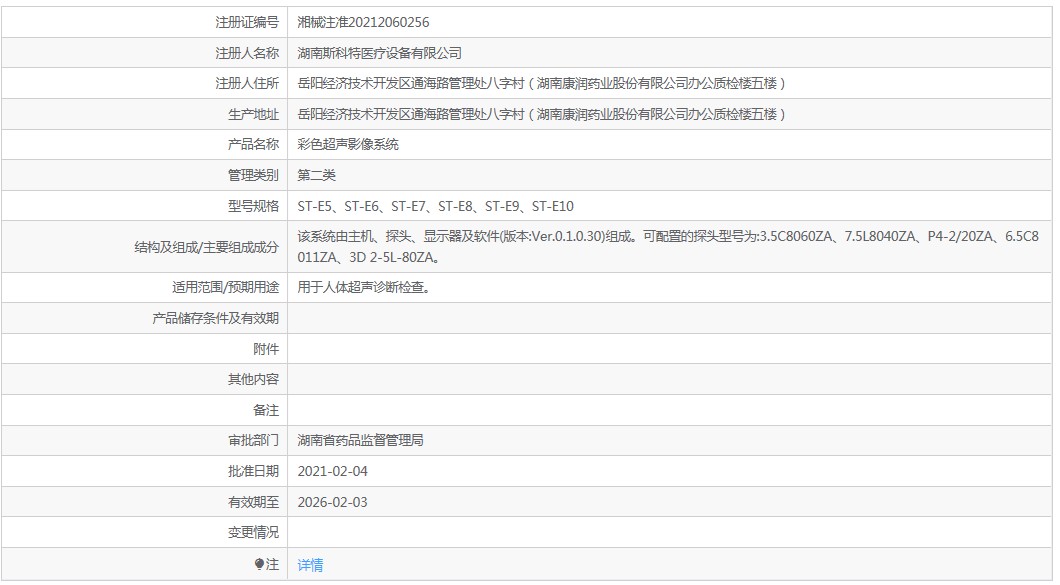Select the 产品名称 label
1060x585 pixels.
(x=254, y=144)
